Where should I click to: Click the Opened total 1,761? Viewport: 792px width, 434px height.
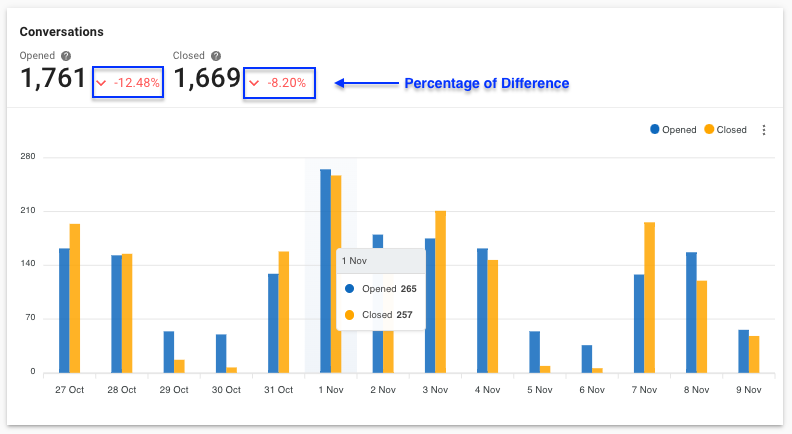pos(53,80)
